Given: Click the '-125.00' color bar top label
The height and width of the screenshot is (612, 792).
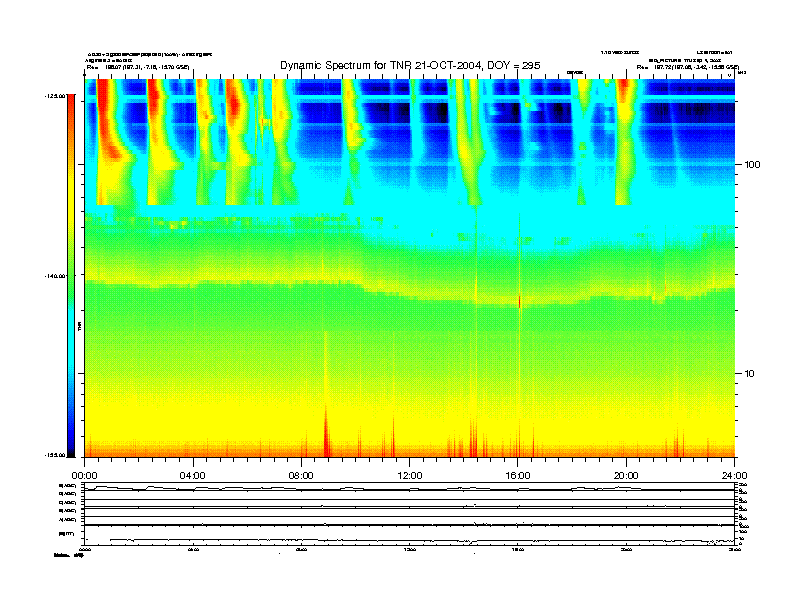Looking at the screenshot, I should tap(55, 96).
